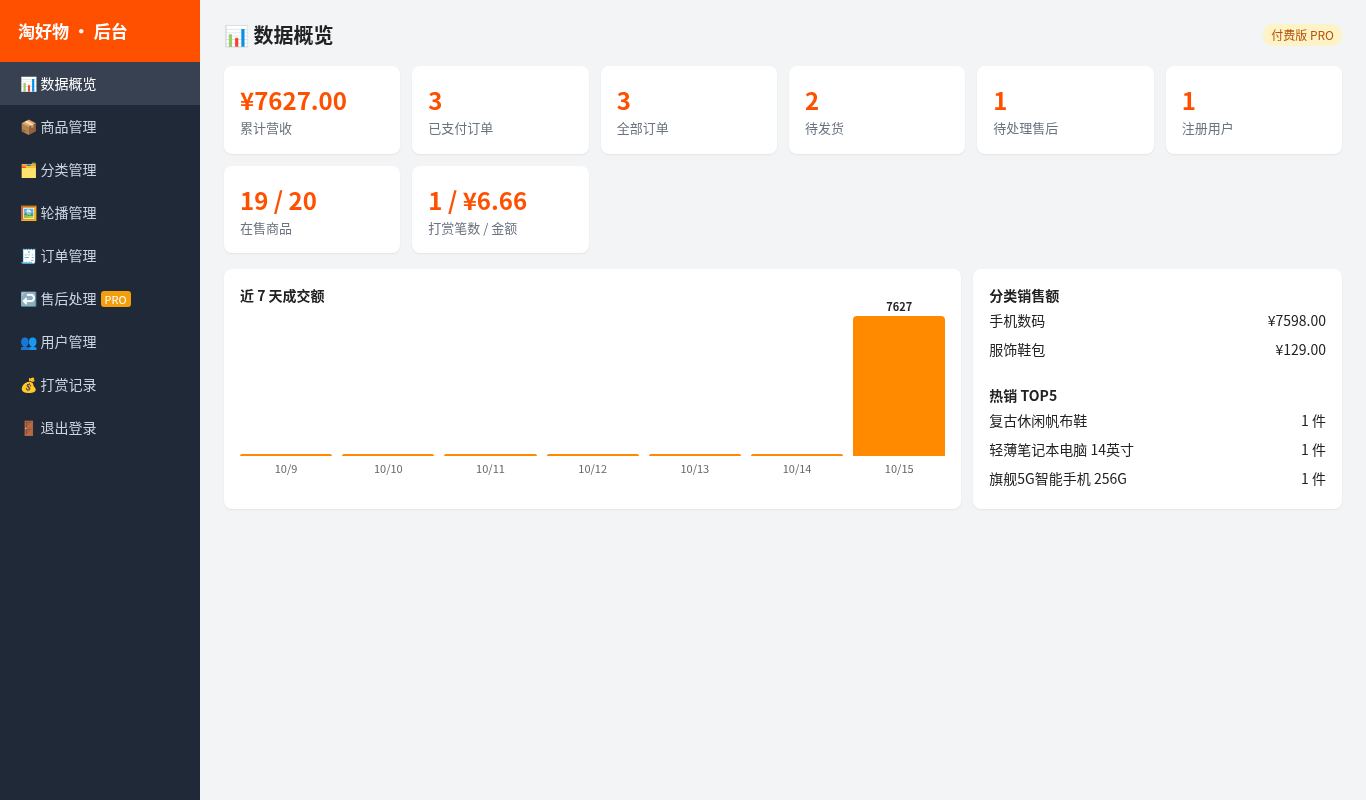Click the package icon next to 商品管理

[28, 127]
